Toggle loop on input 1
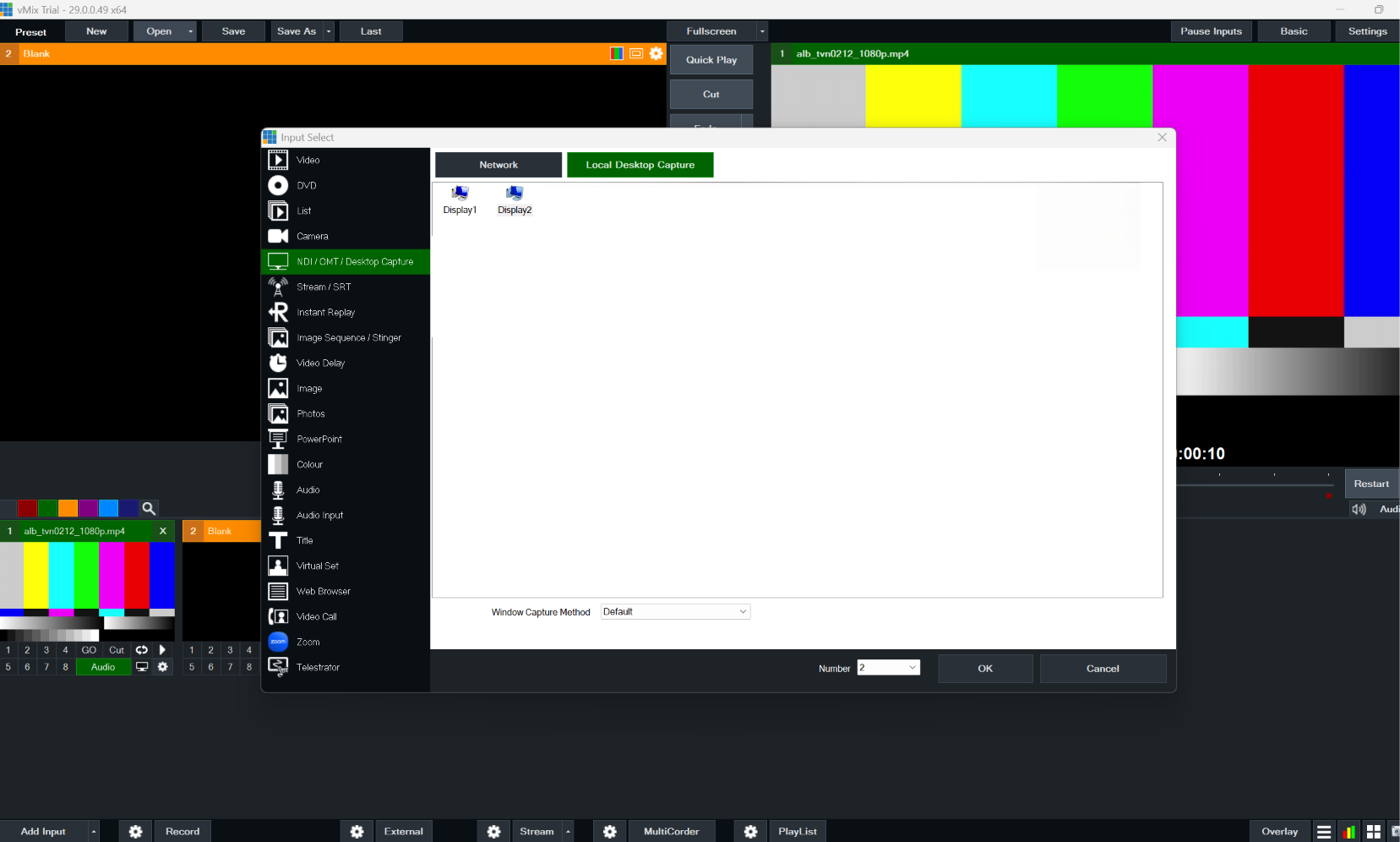 pos(142,650)
